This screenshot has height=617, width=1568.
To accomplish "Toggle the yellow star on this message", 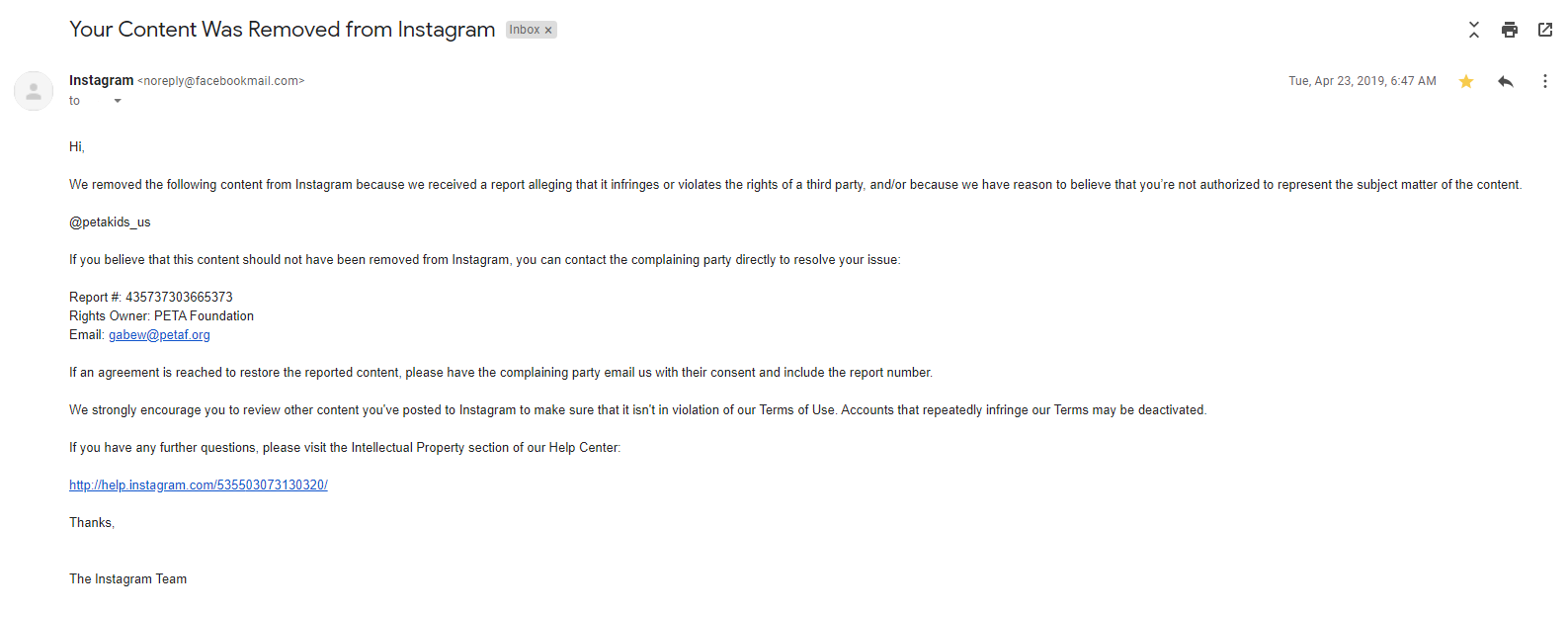I will point(1466,81).
